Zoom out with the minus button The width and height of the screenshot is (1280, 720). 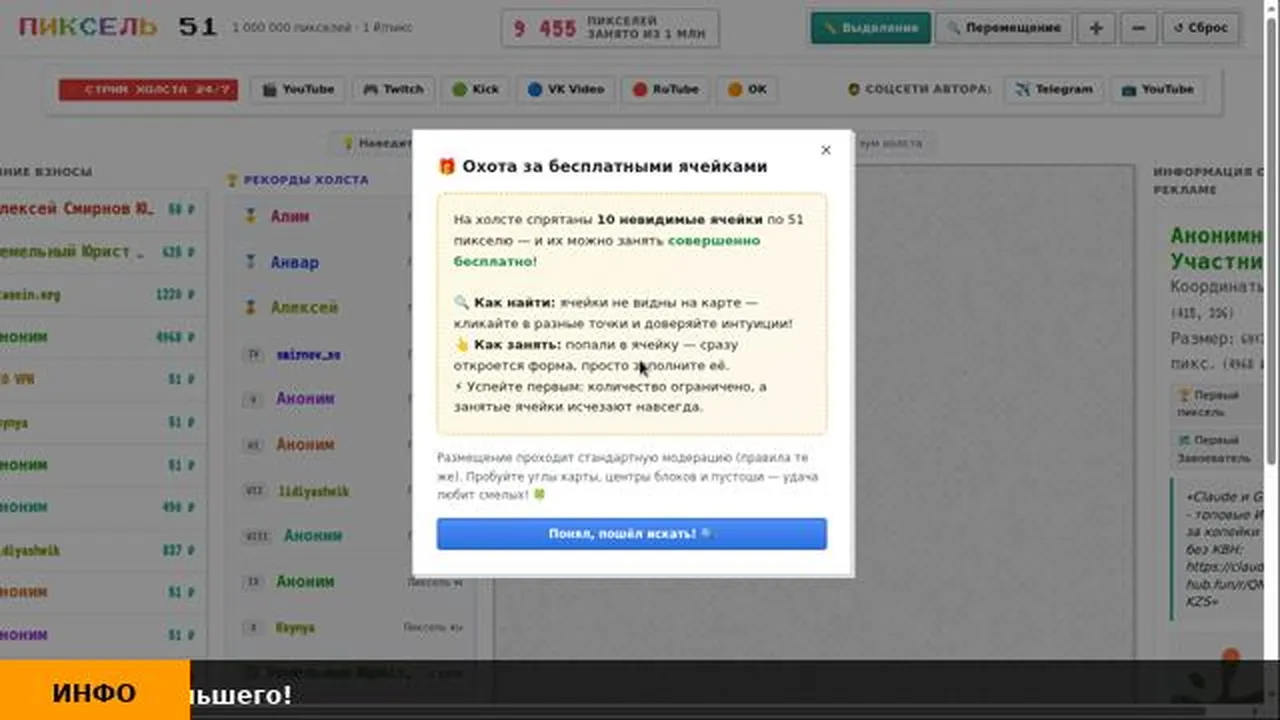click(1138, 28)
